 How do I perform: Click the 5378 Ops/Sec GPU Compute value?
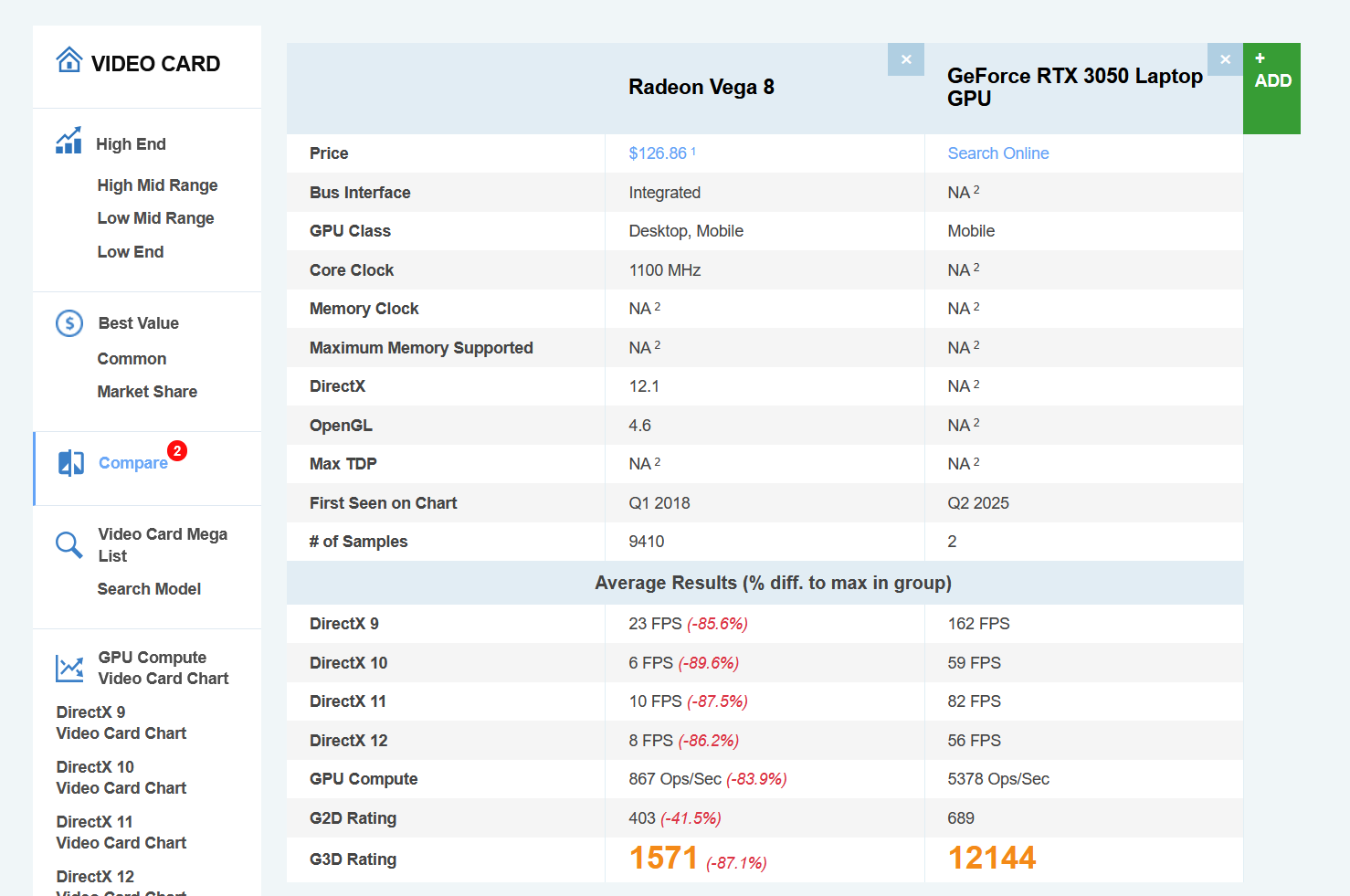point(998,779)
